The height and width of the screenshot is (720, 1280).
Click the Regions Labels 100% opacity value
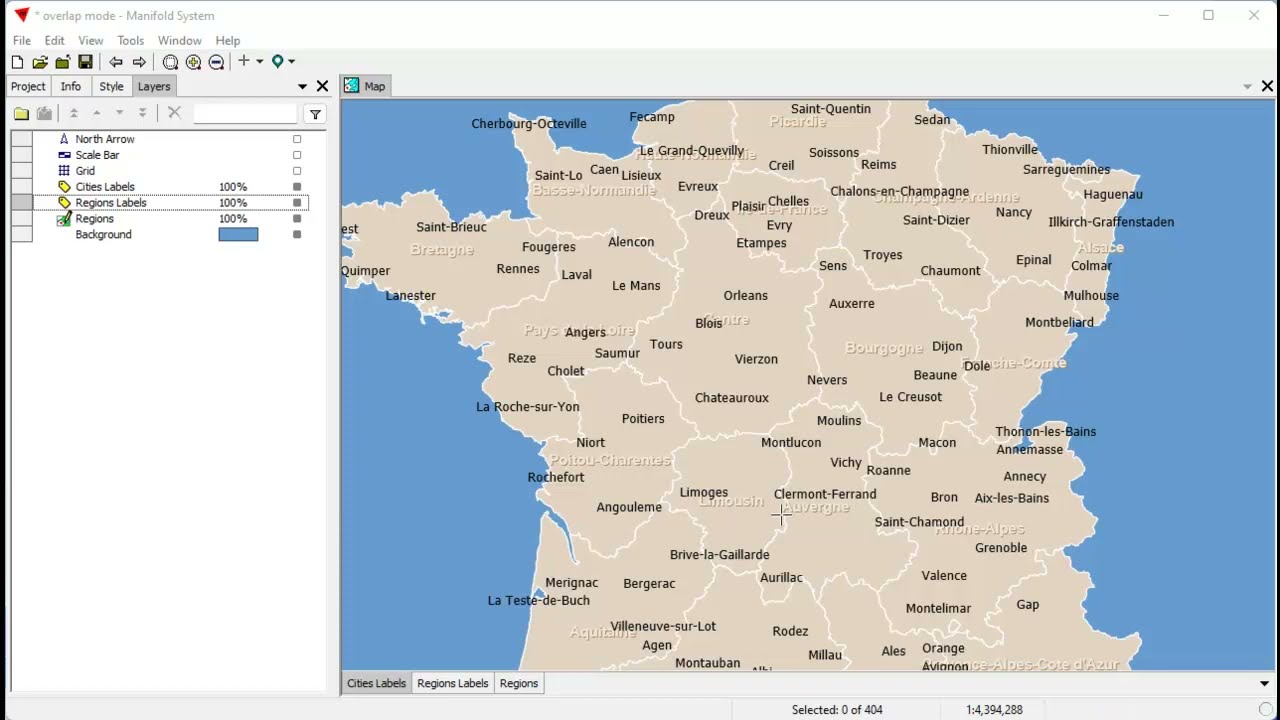(x=233, y=203)
